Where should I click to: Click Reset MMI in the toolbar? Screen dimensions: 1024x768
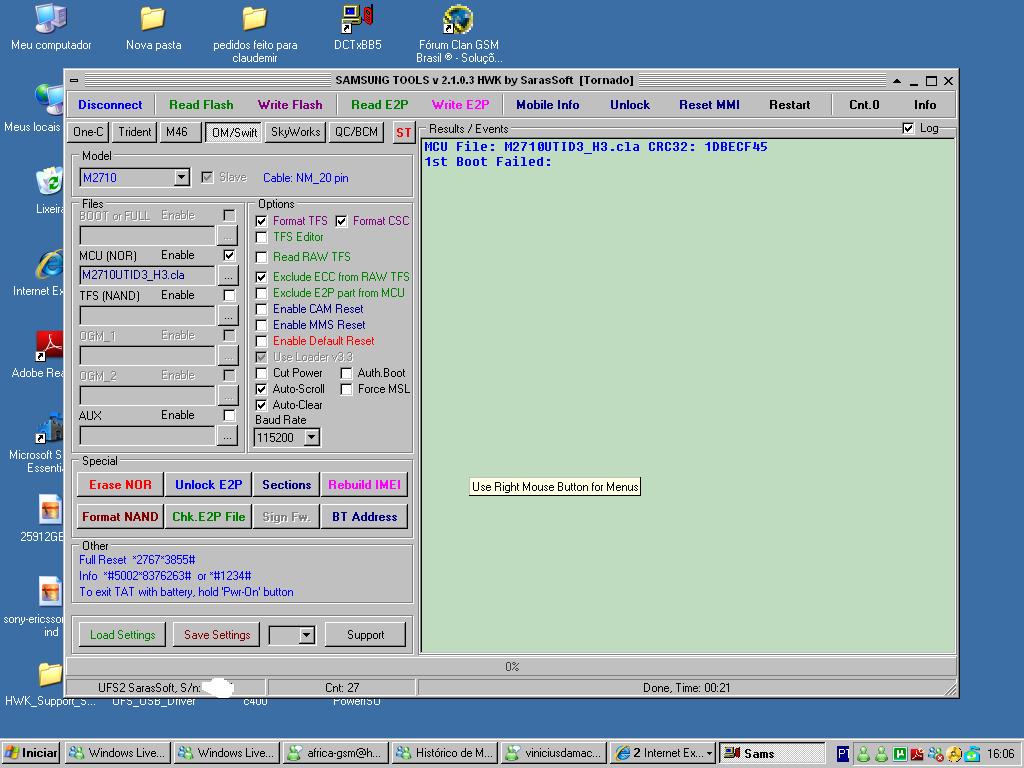[x=709, y=104]
